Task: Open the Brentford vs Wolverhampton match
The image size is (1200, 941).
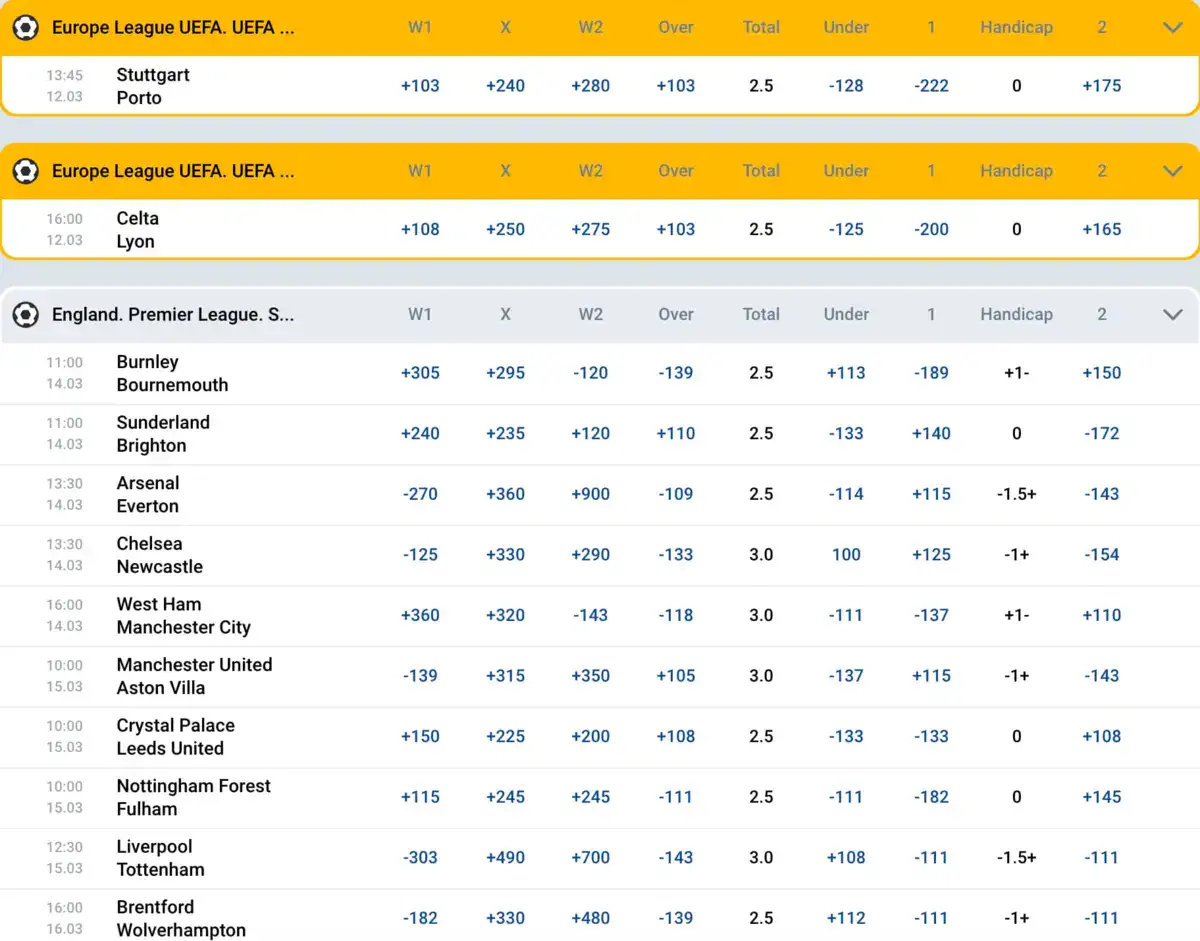Action: pyautogui.click(x=181, y=918)
